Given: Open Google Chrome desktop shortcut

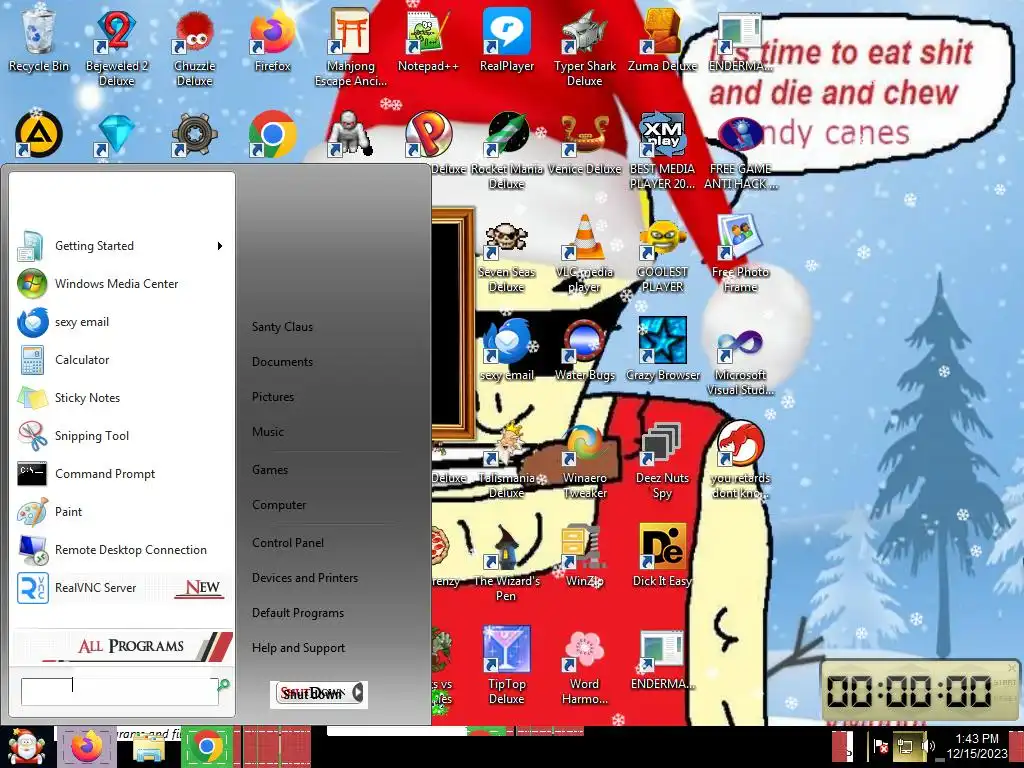Looking at the screenshot, I should pos(272,136).
